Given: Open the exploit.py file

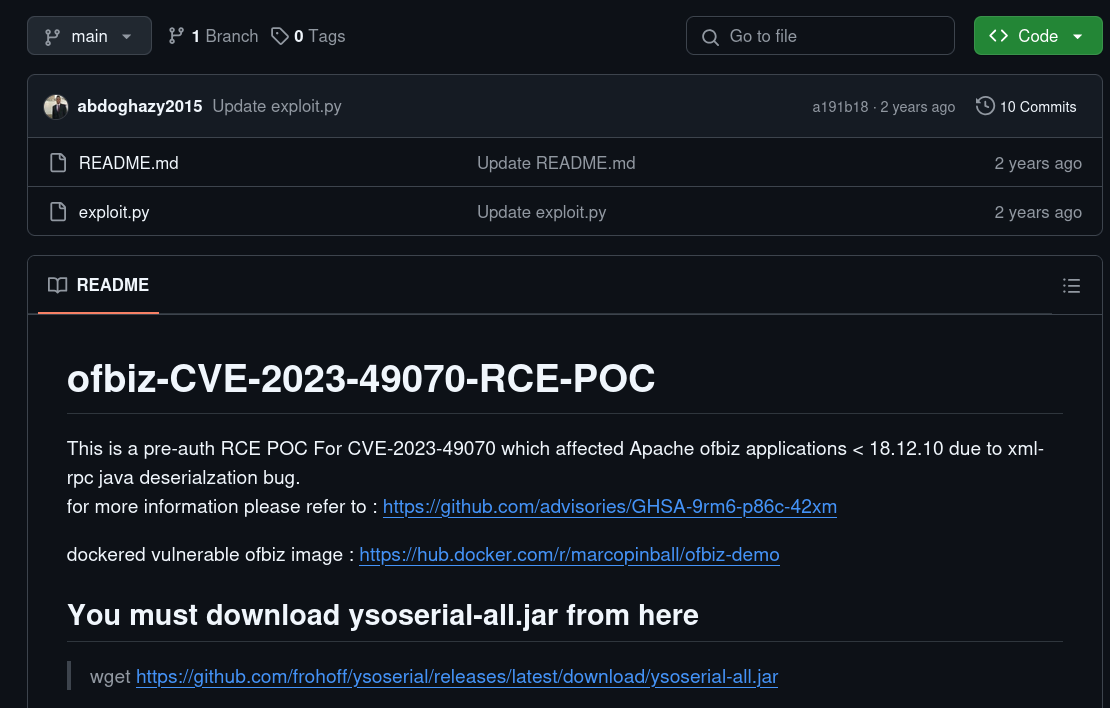Looking at the screenshot, I should pyautogui.click(x=114, y=212).
